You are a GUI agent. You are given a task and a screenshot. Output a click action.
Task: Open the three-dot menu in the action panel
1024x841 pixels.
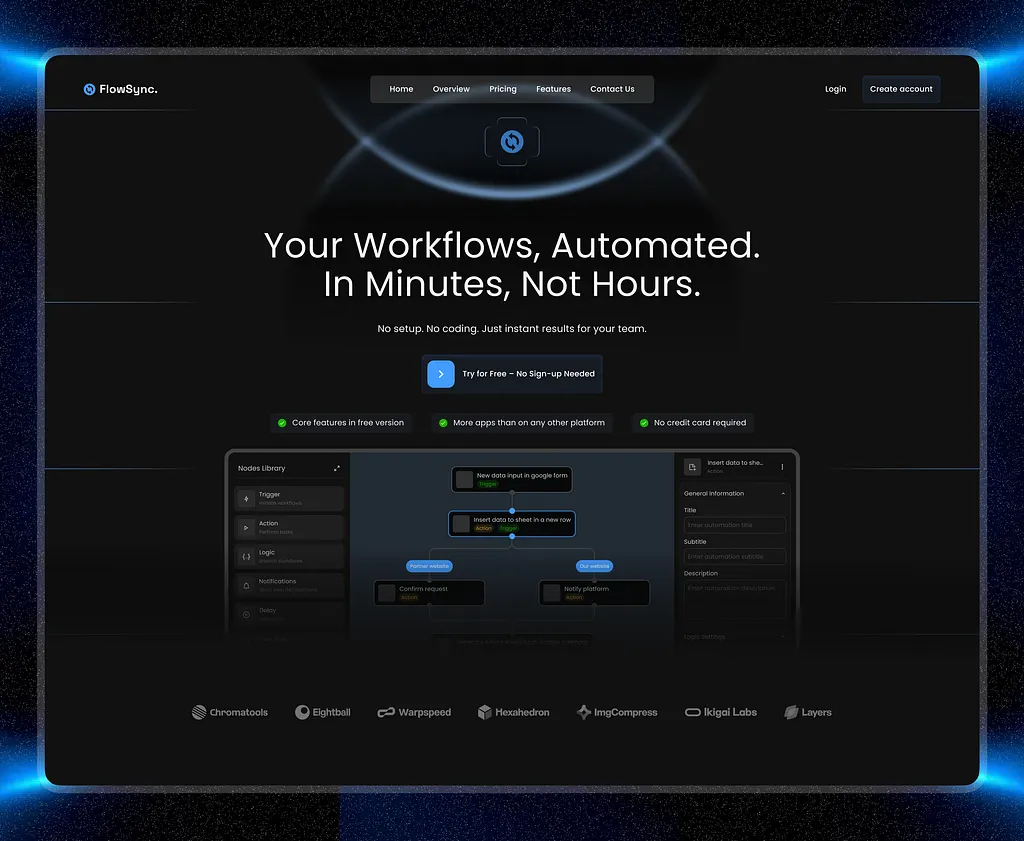(782, 467)
